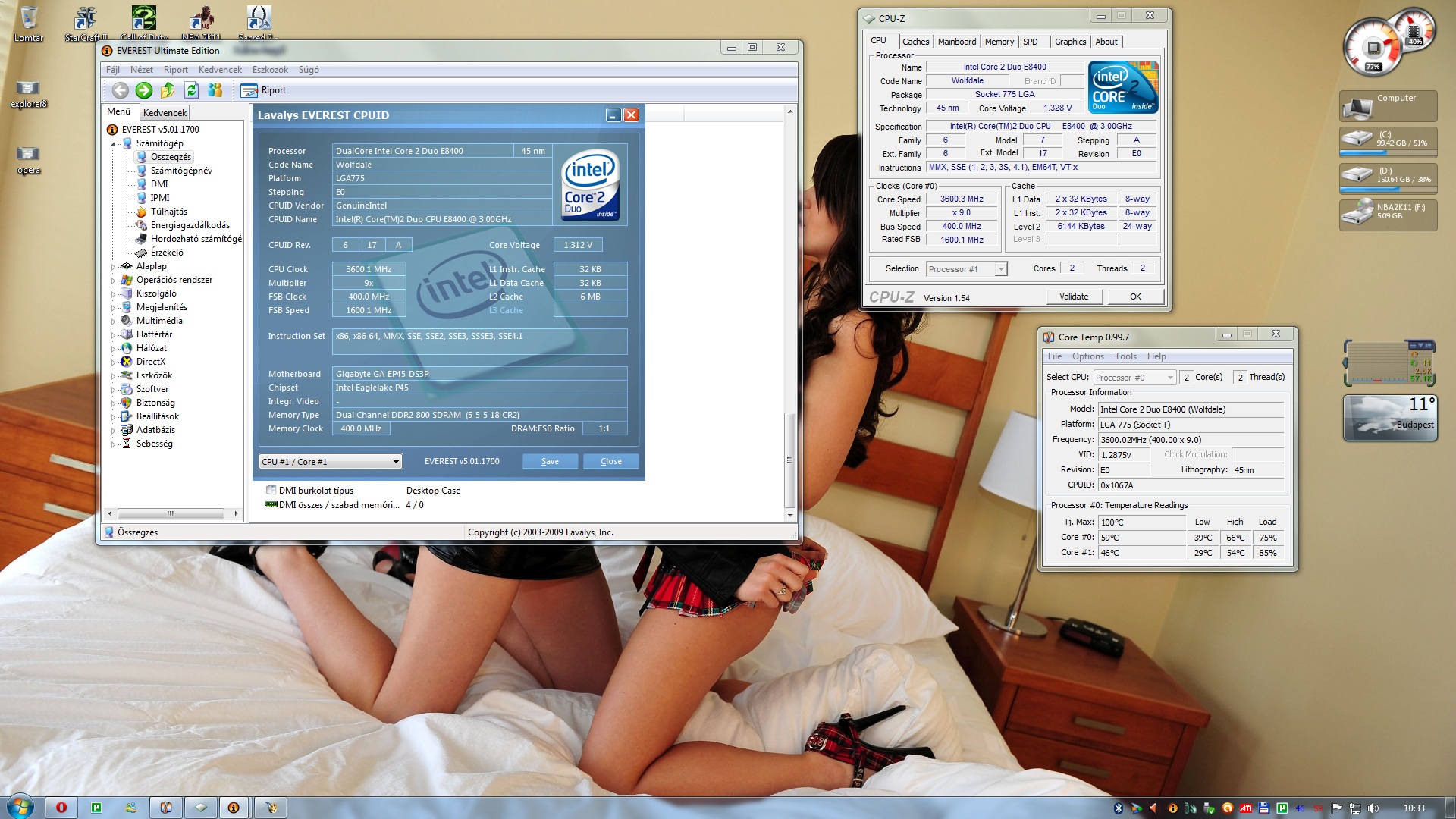Click EVEREST toolbar users icon
Screen dimensions: 1456x819
coord(215,90)
